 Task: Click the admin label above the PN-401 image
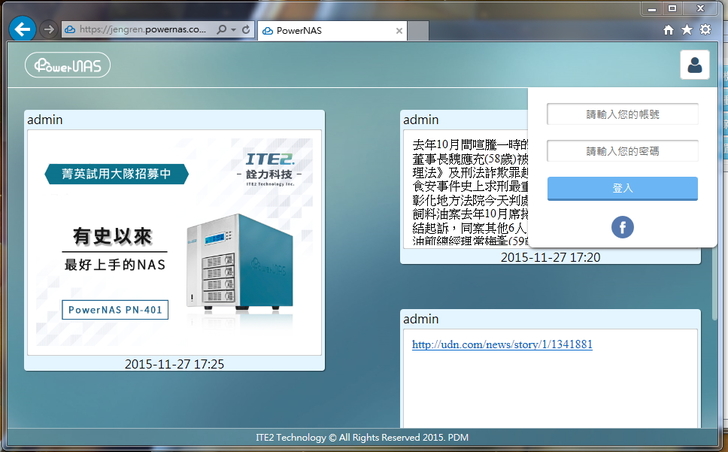[x=45, y=120]
